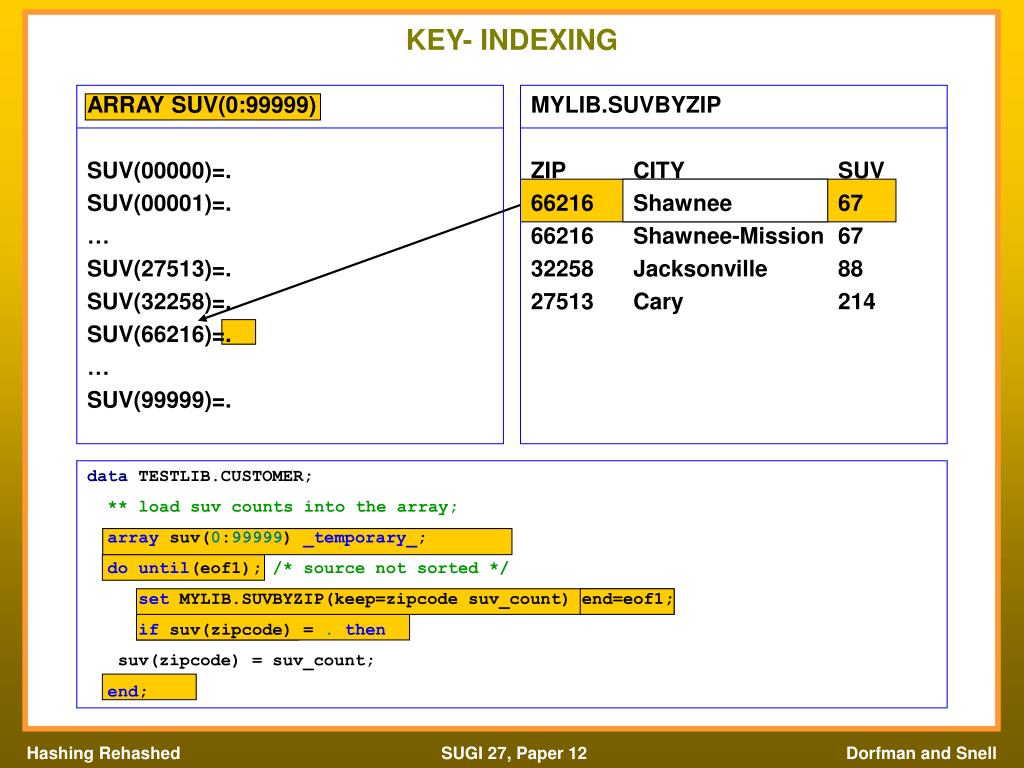The width and height of the screenshot is (1024, 768).
Task: Select the highlighted 66216 zip cell
Action: point(571,201)
